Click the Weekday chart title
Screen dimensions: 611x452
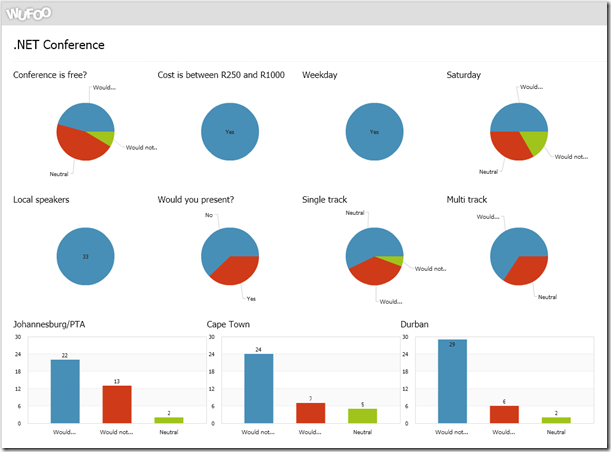(320, 75)
